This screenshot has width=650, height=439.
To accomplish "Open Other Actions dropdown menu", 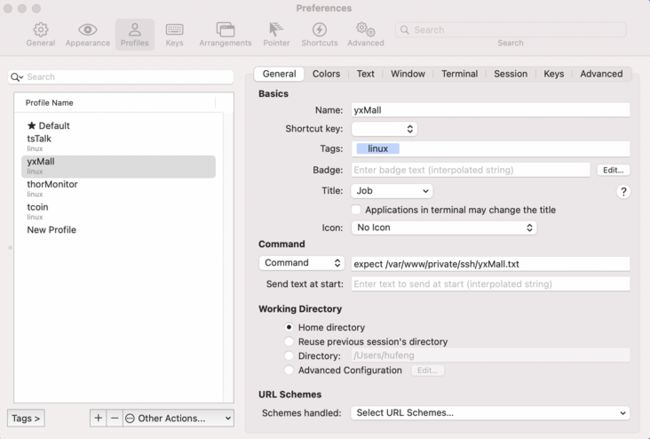I will [178, 418].
